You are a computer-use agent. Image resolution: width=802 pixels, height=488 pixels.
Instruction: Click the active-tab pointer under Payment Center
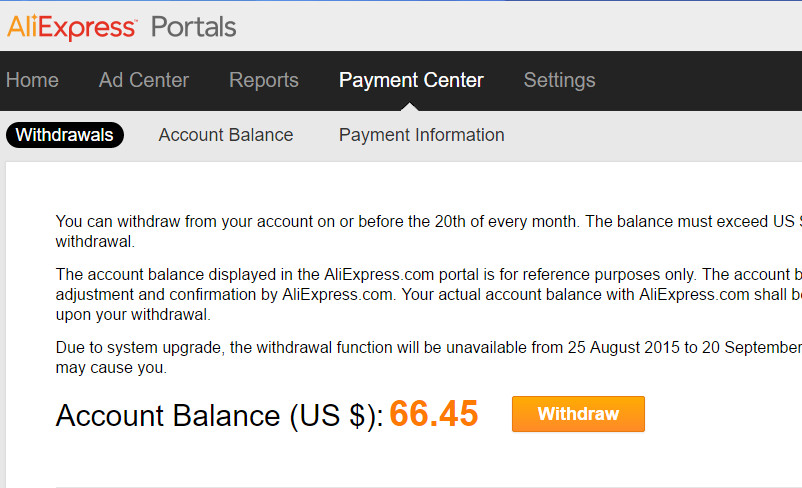point(410,107)
